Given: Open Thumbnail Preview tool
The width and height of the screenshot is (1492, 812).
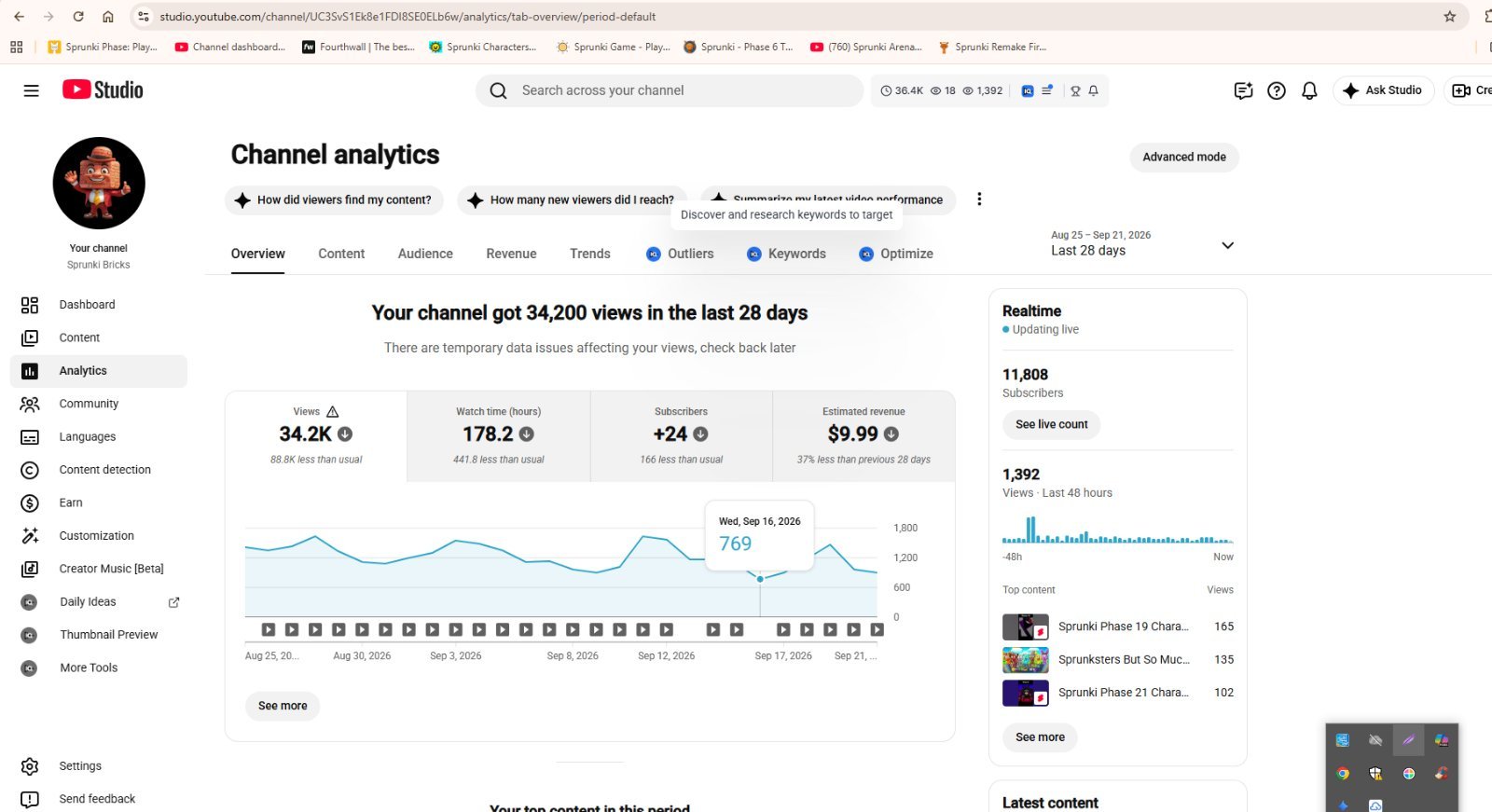Looking at the screenshot, I should [x=98, y=635].
